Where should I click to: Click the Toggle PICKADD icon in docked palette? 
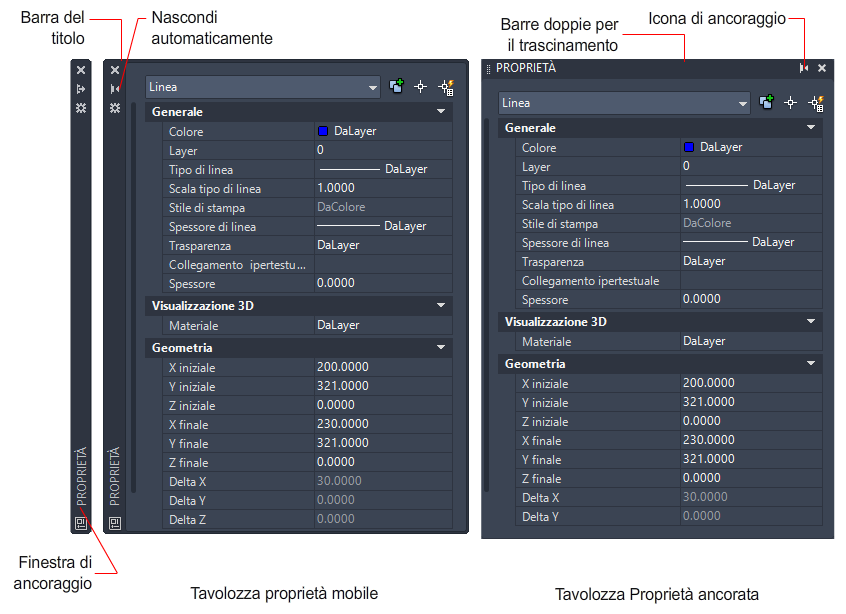point(766,103)
